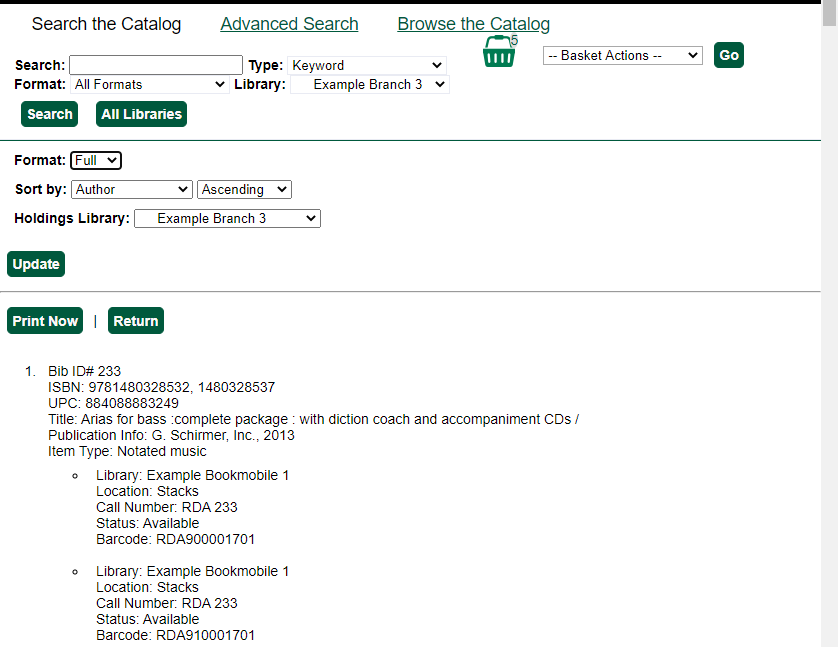Expand the Library dropdown in the search bar

[370, 85]
